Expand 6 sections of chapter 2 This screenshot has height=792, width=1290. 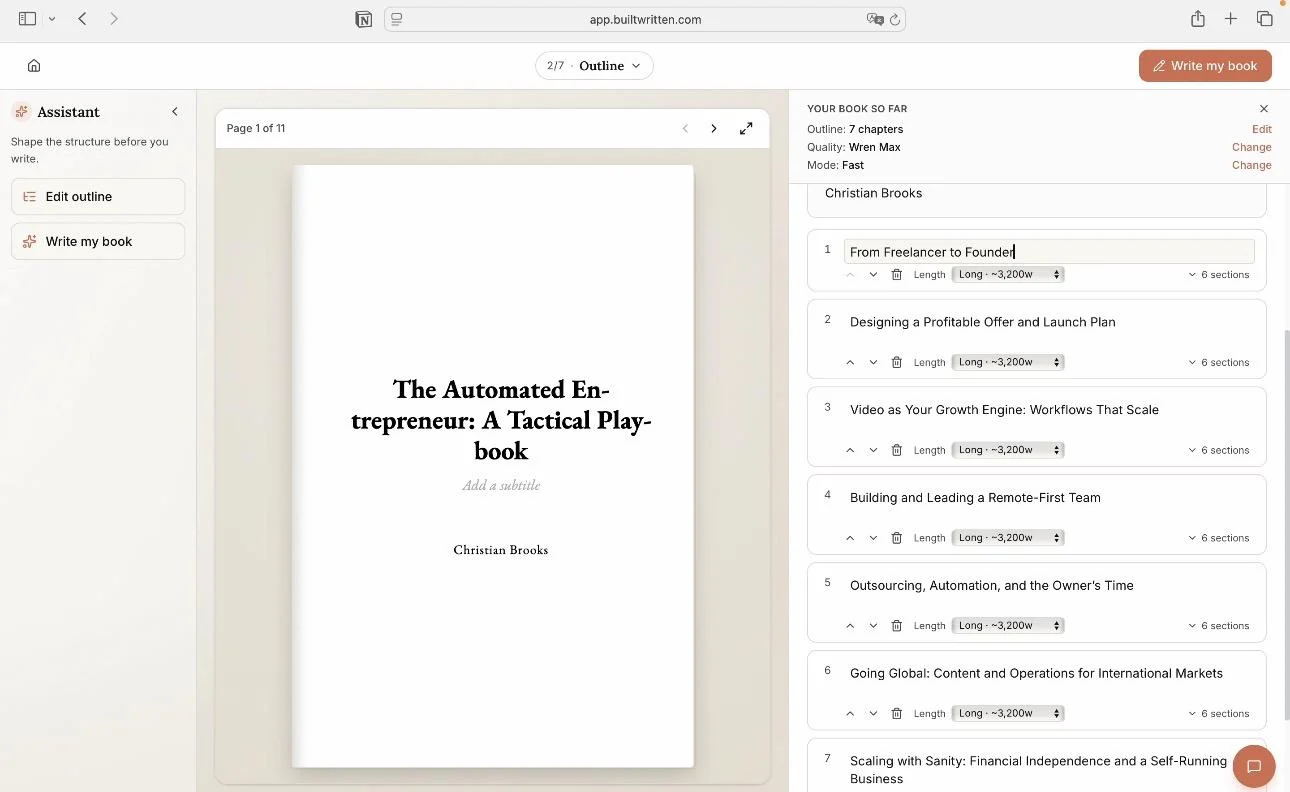point(1219,363)
